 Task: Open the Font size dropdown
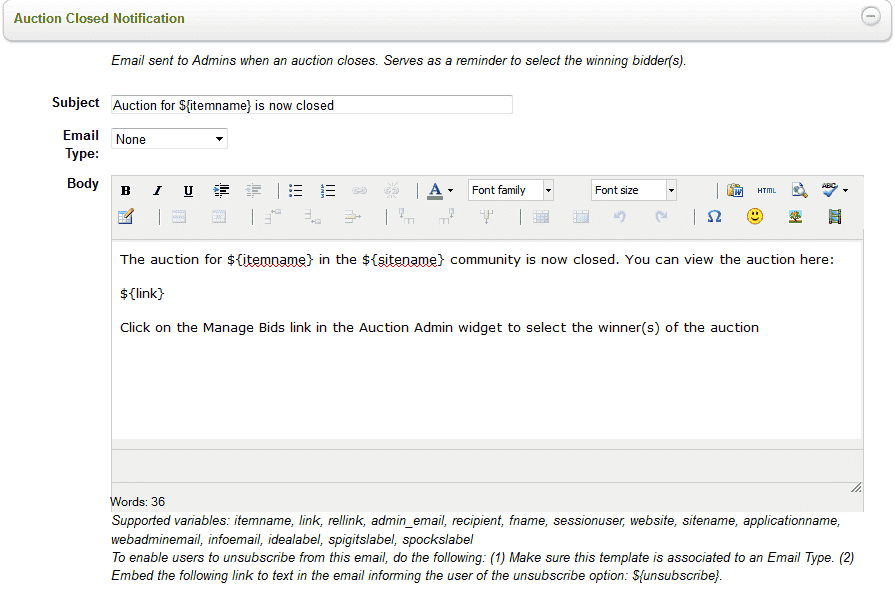pos(634,190)
